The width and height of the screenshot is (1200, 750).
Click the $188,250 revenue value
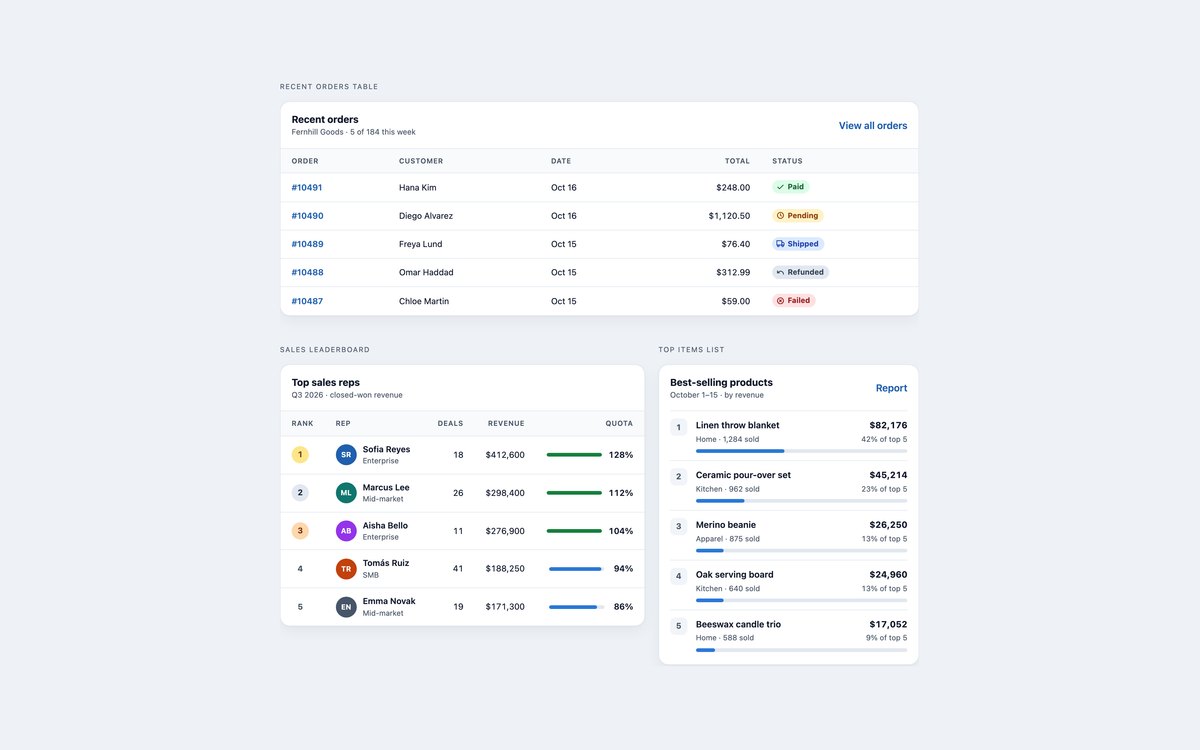(505, 569)
